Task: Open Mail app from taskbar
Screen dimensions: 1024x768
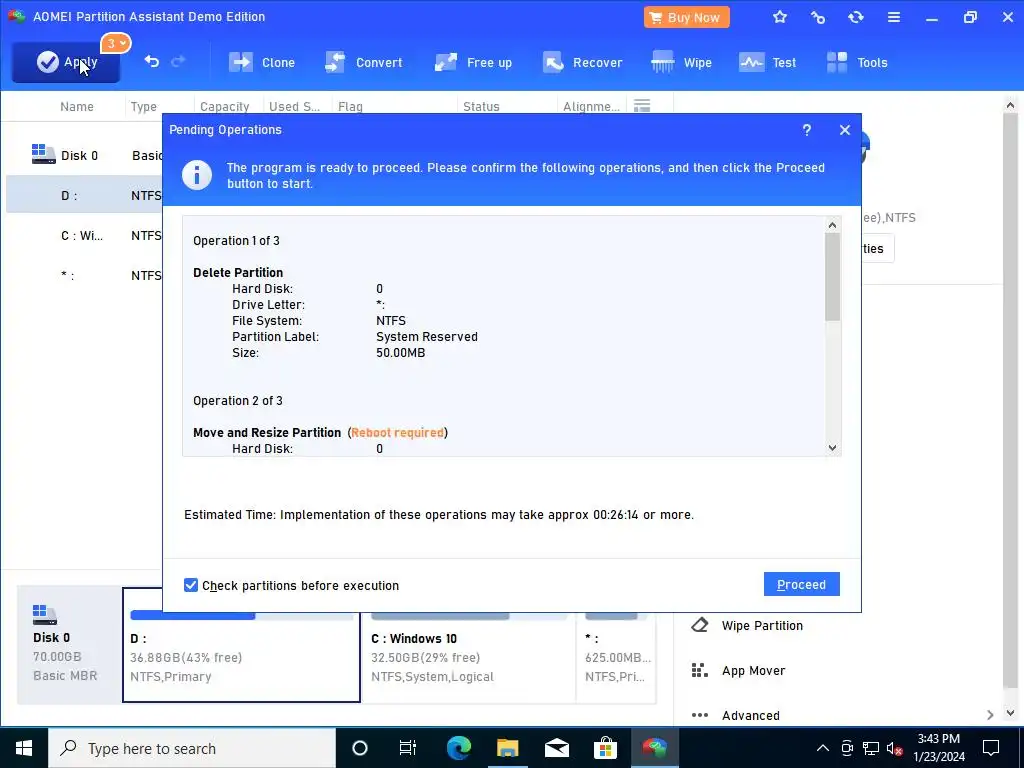Action: tap(556, 748)
